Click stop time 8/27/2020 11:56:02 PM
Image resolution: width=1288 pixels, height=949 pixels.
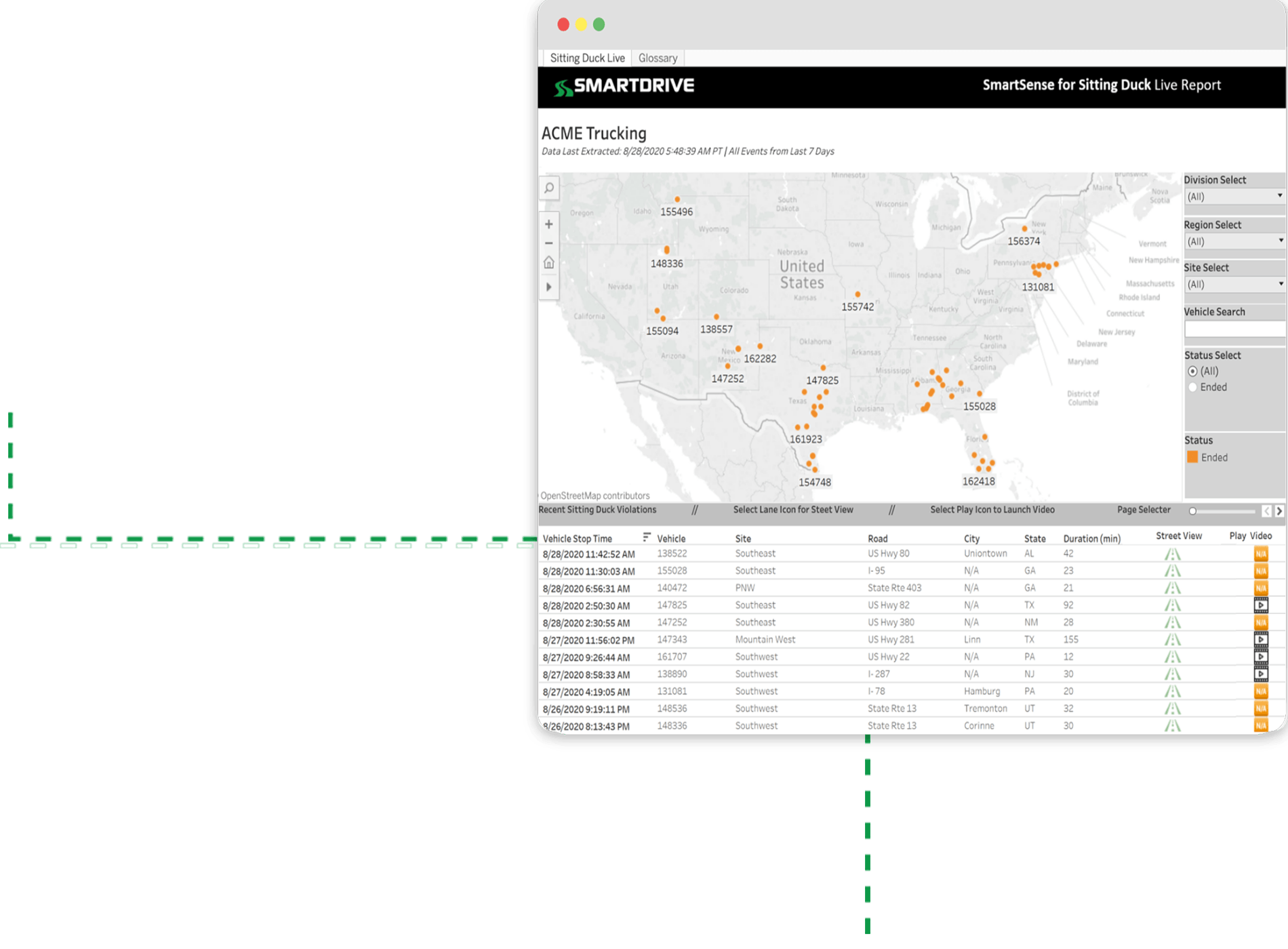588,641
